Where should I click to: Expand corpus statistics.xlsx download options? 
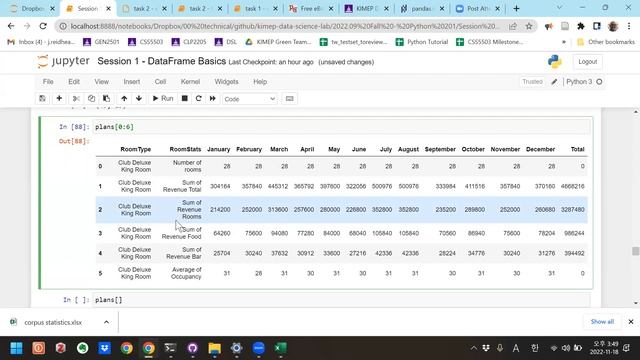click(x=107, y=322)
